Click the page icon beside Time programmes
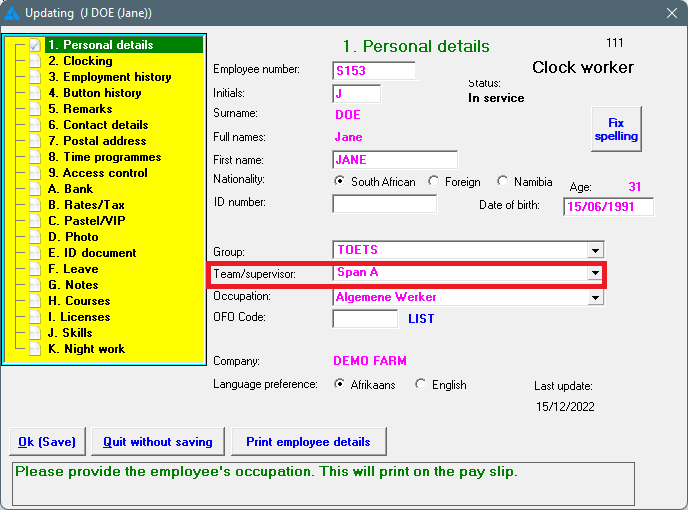688x510 pixels. (35, 157)
